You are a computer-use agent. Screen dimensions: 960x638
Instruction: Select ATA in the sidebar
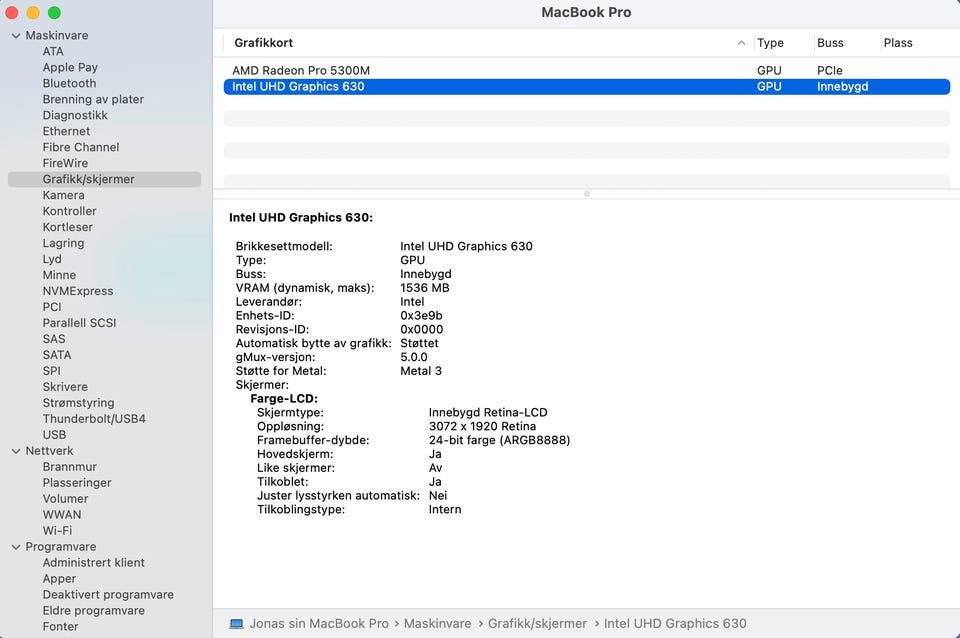pyautogui.click(x=53, y=51)
